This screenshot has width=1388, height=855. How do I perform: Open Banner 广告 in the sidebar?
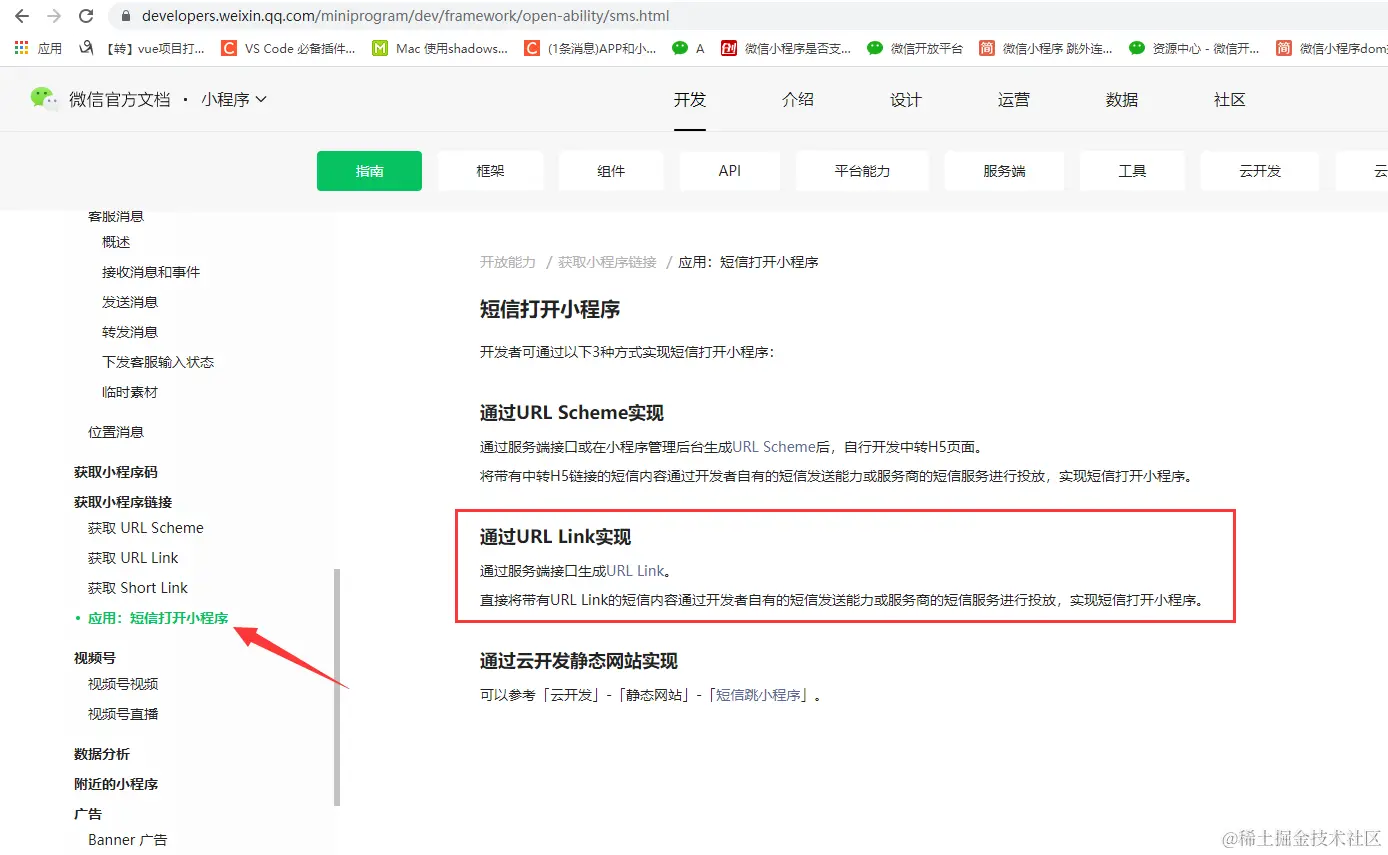[128, 840]
